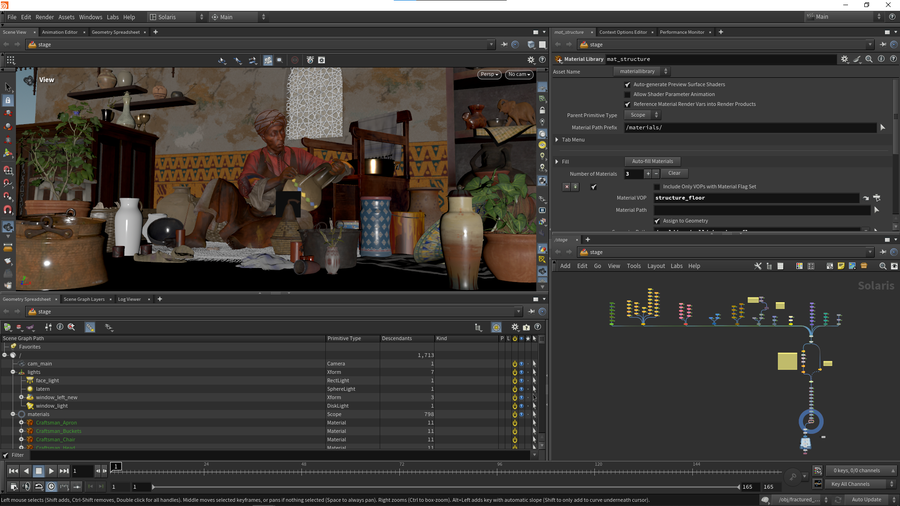
Task: Disable Auto-generate Preview Surface Shaders checkbox
Action: coord(627,84)
